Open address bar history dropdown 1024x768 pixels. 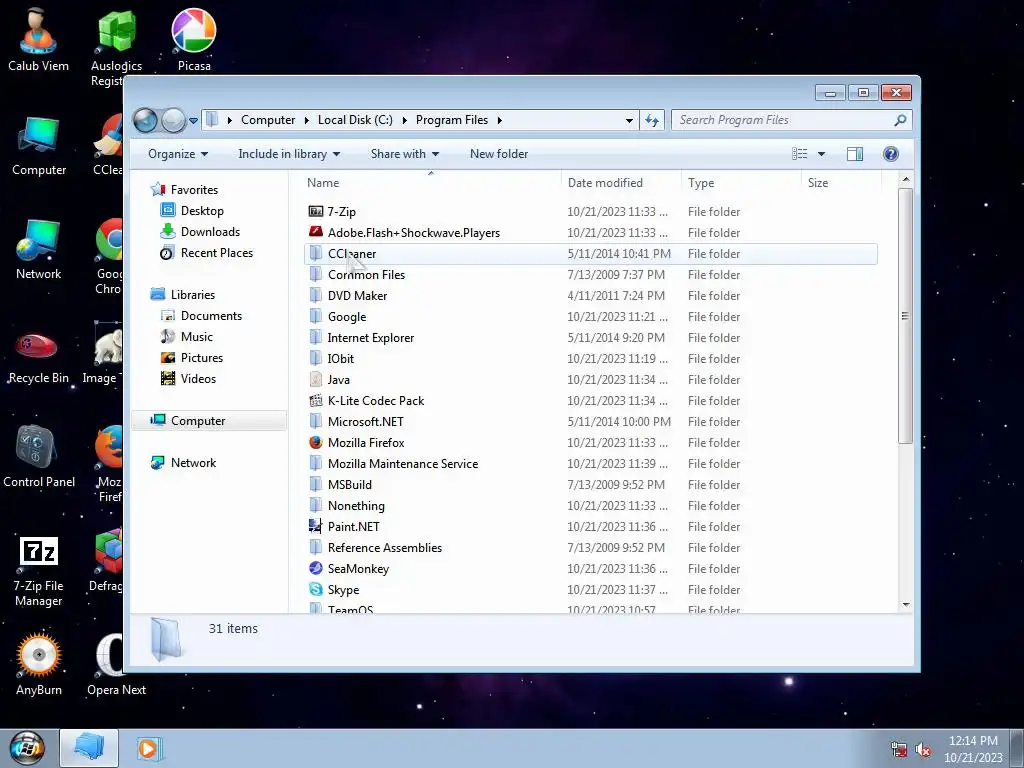(x=629, y=121)
